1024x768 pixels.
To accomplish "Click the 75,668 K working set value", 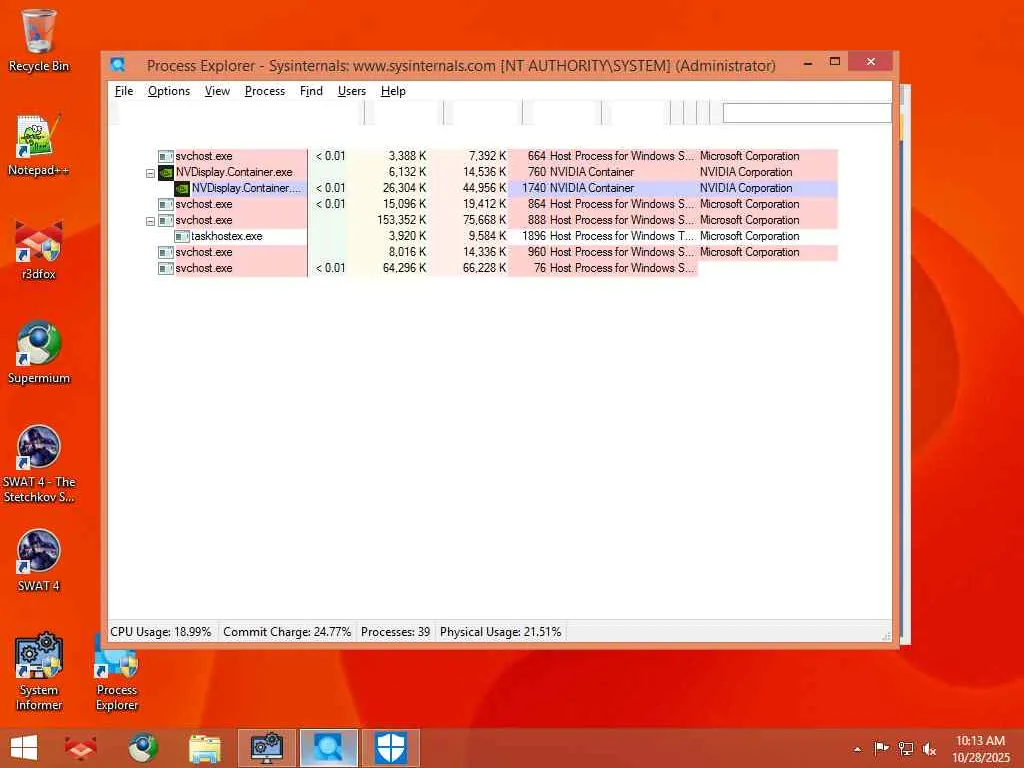I will point(484,220).
